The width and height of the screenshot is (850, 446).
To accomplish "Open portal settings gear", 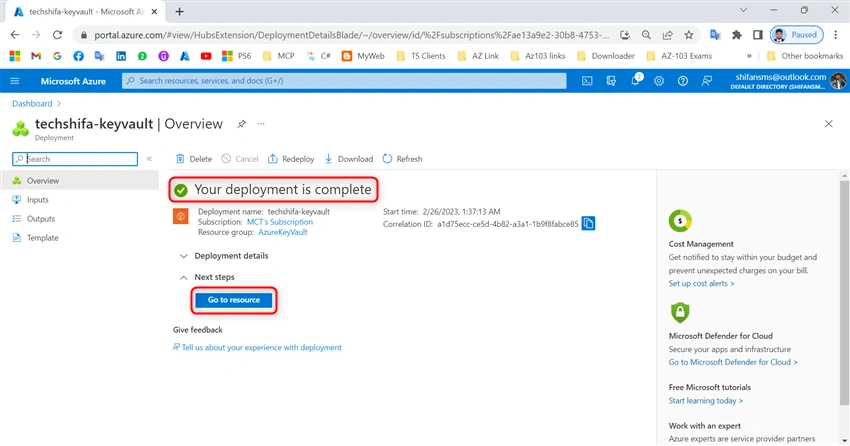I will [659, 81].
